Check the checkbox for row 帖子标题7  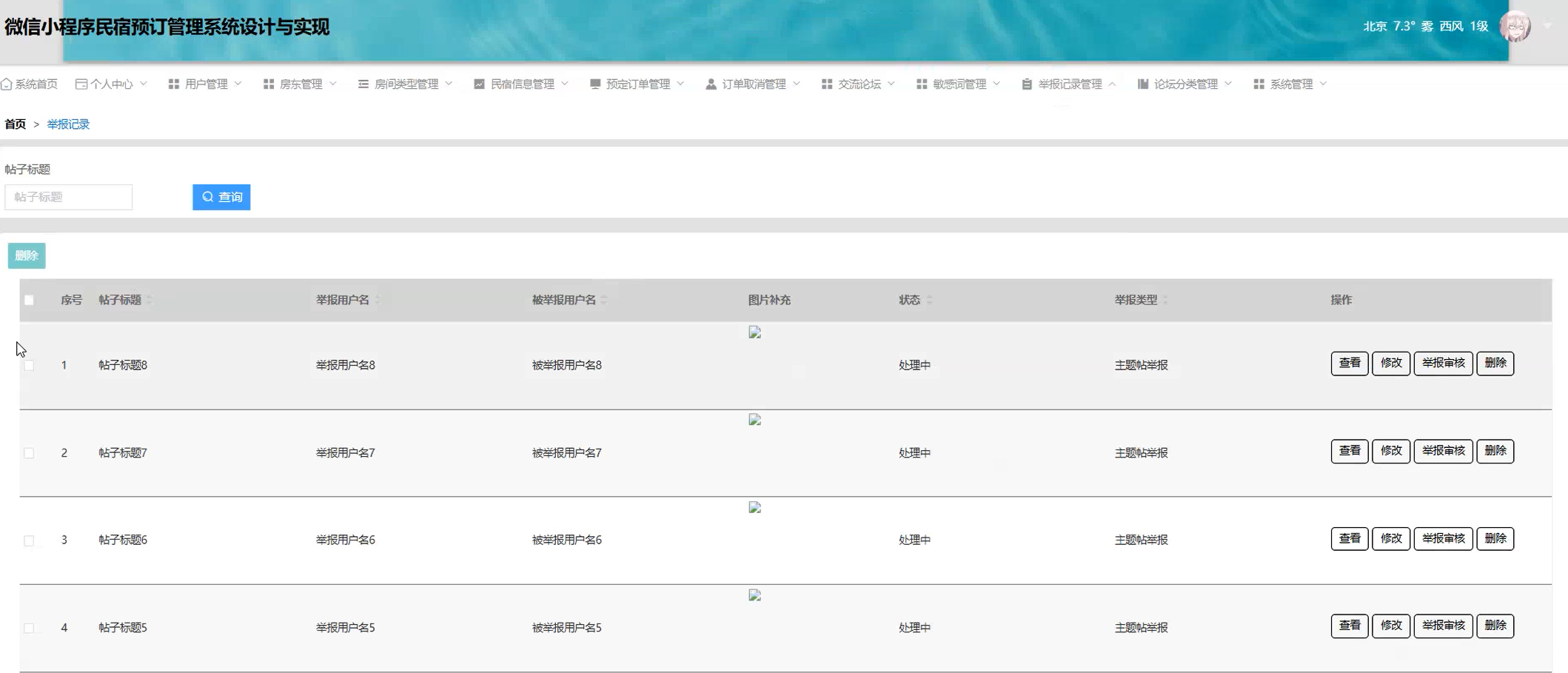pos(29,452)
